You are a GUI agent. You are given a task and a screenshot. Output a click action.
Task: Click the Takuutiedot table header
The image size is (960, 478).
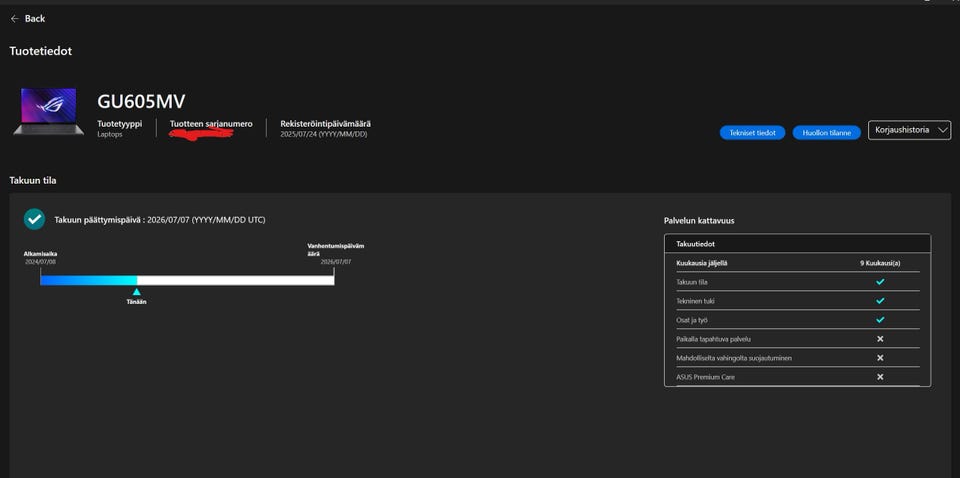(797, 244)
